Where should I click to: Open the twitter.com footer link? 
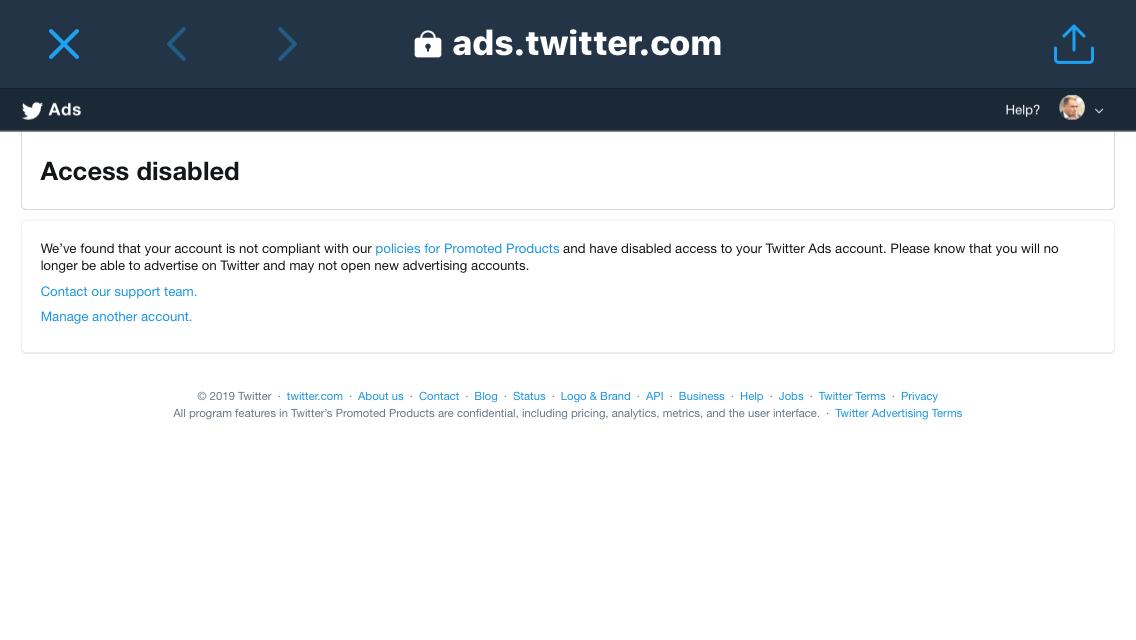[314, 396]
